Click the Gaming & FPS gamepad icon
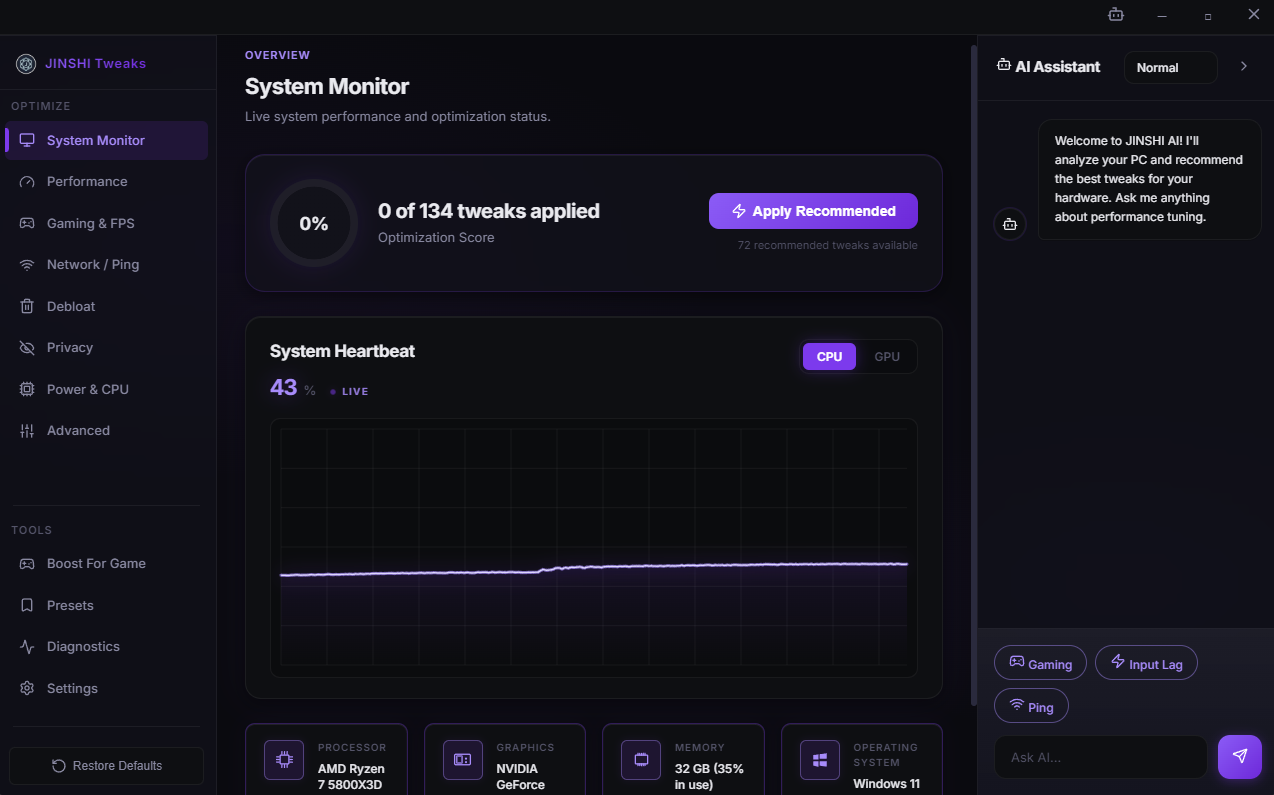Screen dimensions: 1274x795 [x=27, y=223]
